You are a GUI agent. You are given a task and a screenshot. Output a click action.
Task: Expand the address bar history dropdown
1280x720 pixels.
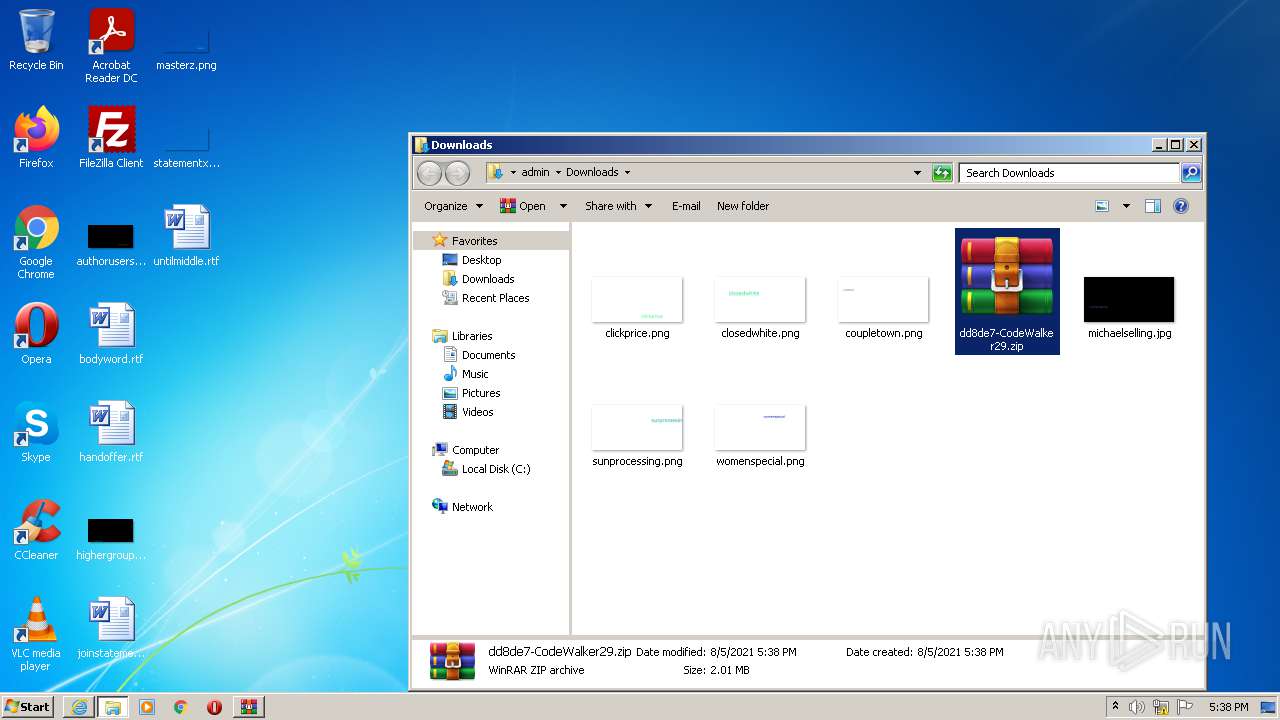[x=917, y=173]
